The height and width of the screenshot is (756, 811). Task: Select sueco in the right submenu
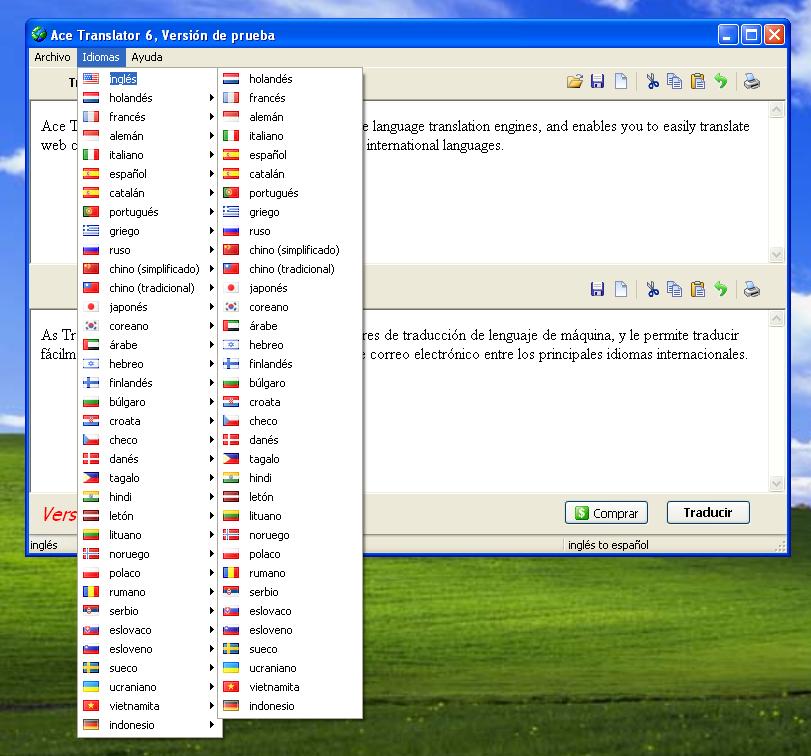(x=290, y=649)
